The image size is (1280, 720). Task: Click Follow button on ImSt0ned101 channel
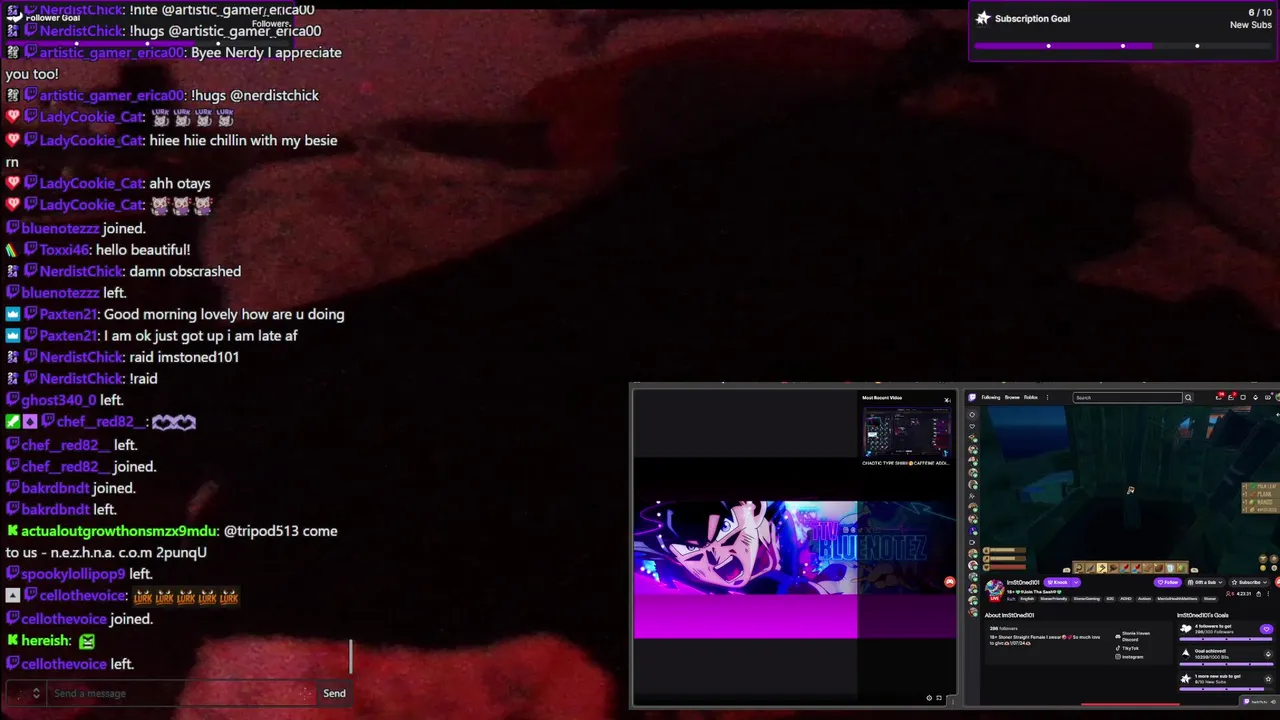1167,582
